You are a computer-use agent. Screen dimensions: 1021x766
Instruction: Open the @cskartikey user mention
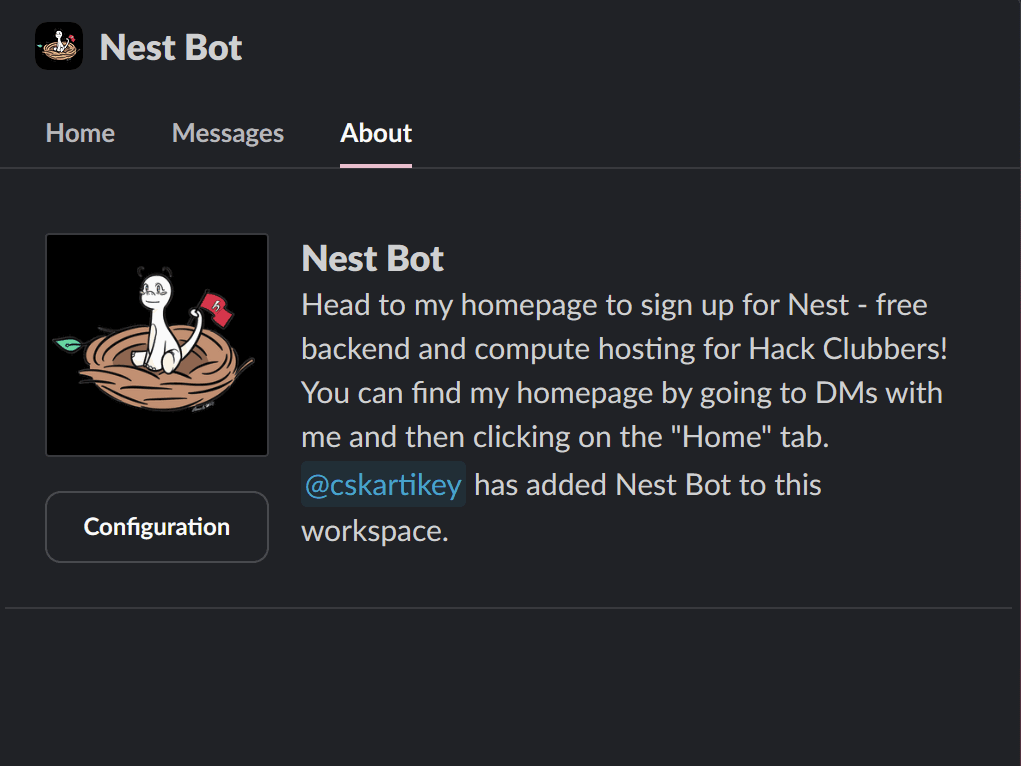click(x=384, y=484)
